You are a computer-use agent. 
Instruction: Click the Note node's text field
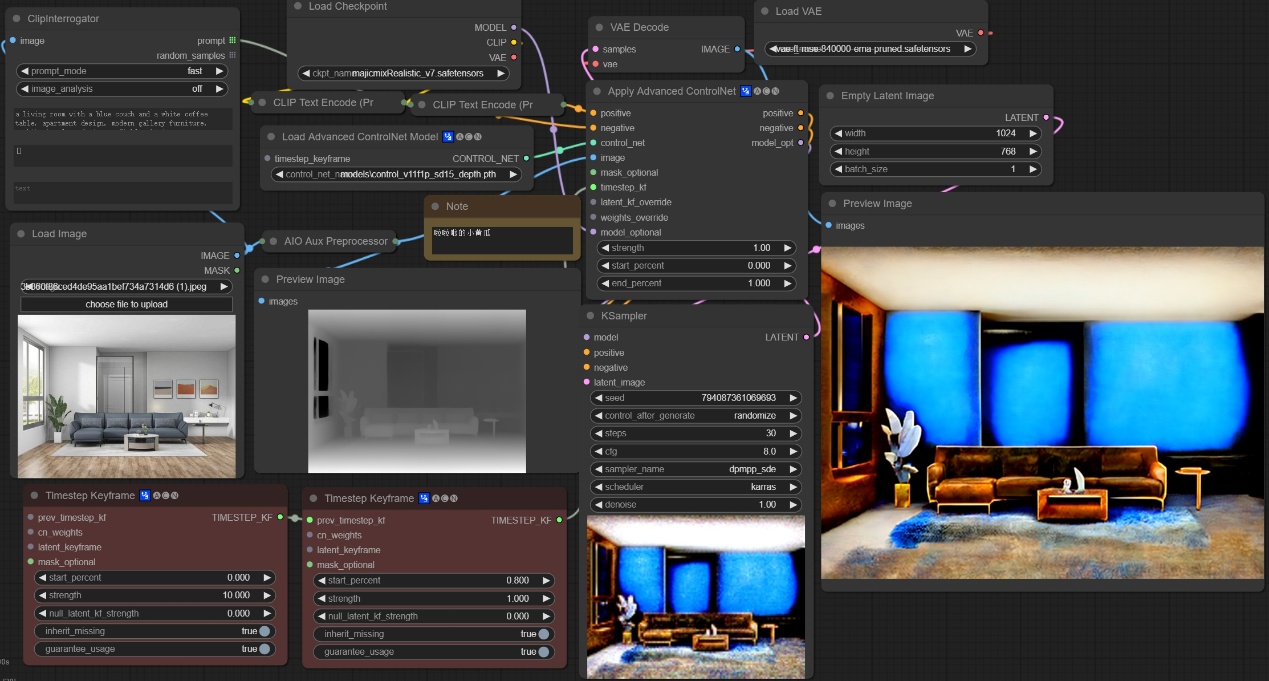click(503, 238)
